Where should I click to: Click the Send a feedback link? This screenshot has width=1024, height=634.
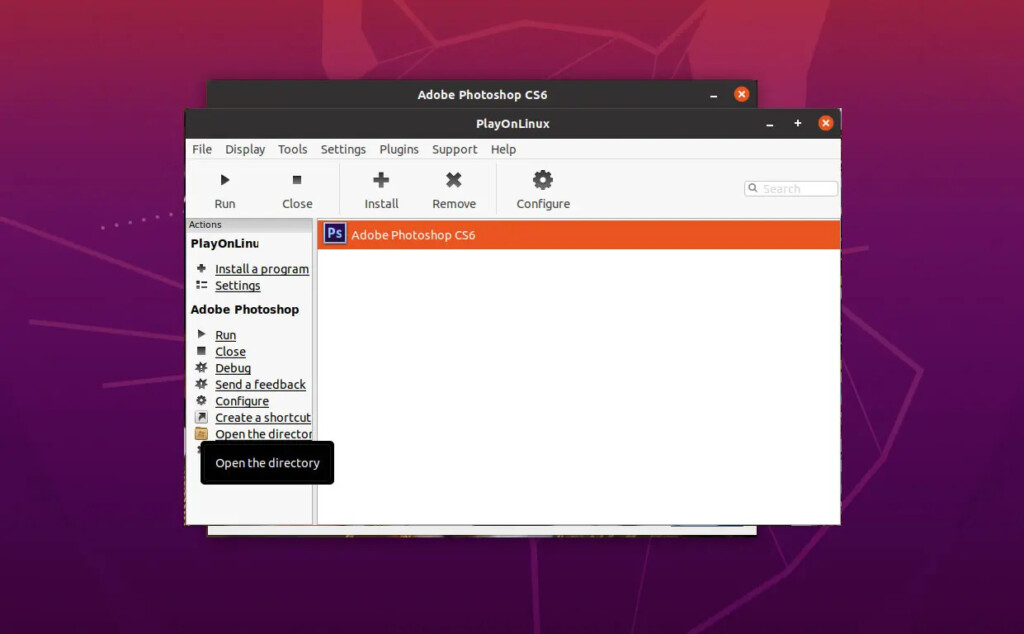coord(260,385)
